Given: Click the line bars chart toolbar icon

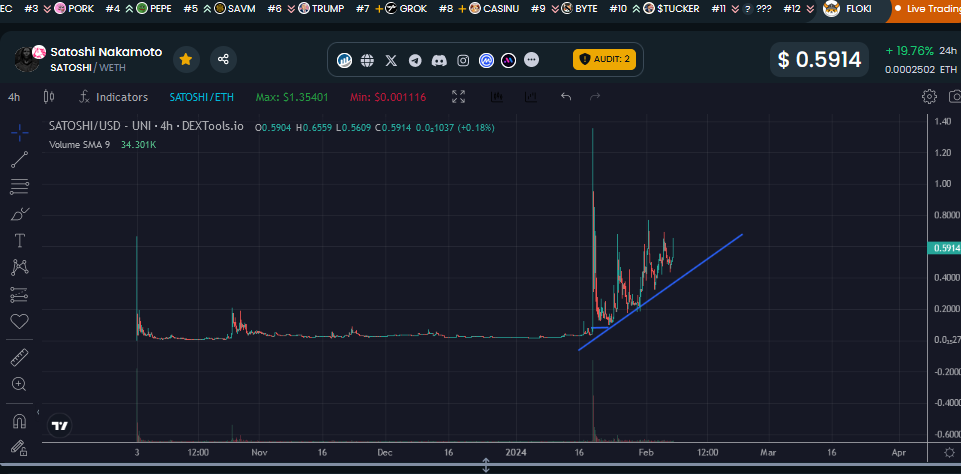Looking at the screenshot, I should [531, 97].
